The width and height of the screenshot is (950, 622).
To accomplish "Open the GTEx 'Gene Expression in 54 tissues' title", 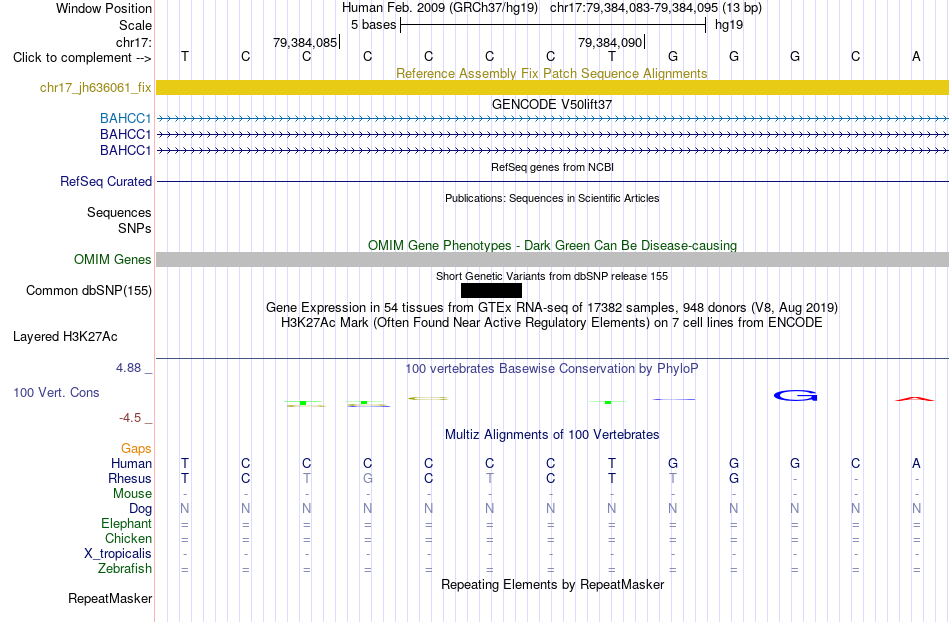I will 552,308.
